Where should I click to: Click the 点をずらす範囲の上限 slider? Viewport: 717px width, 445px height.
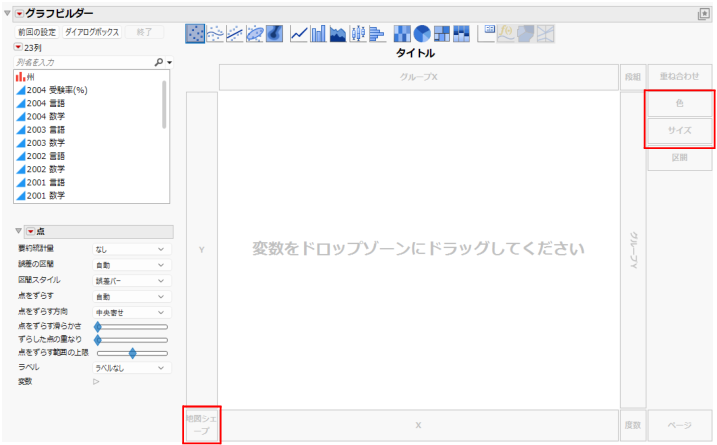tap(132, 353)
